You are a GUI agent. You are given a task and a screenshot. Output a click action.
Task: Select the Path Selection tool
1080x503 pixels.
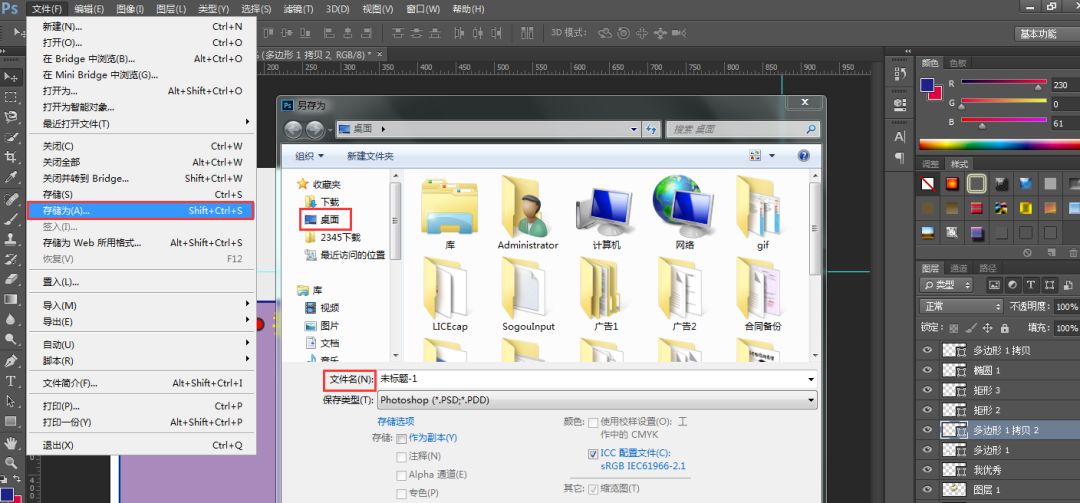coord(11,400)
